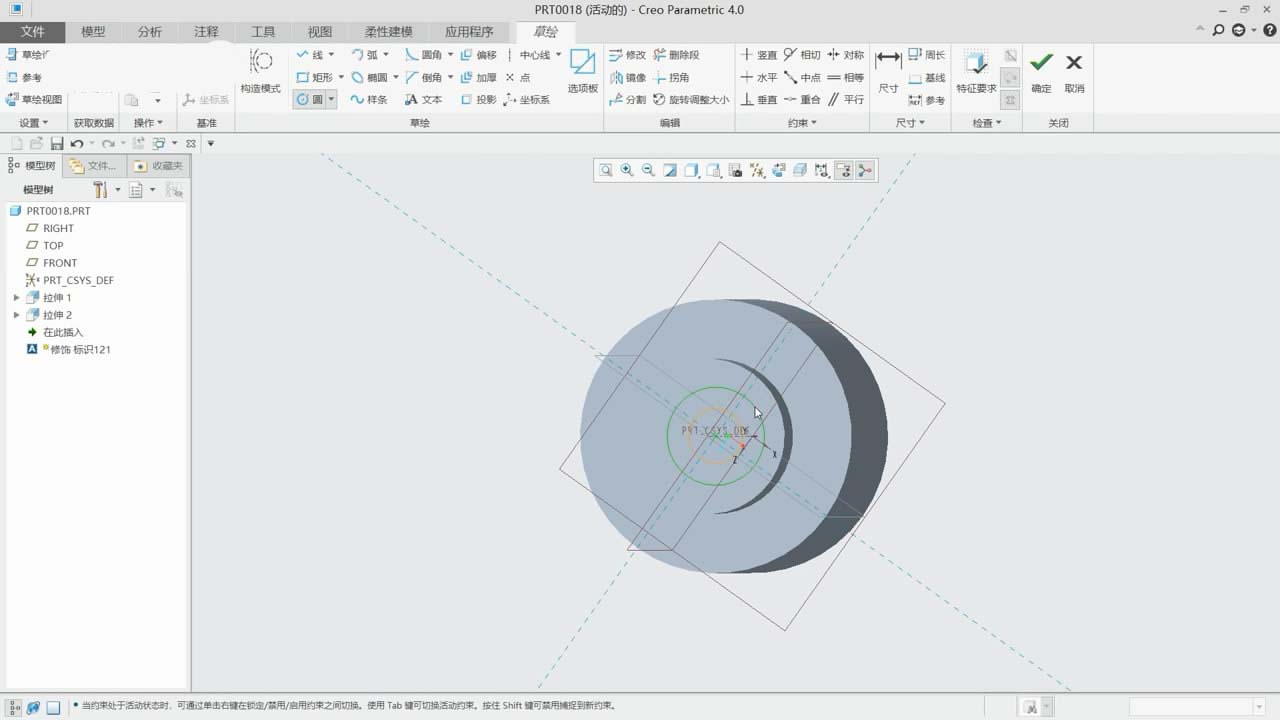This screenshot has height=720, width=1280.
Task: Choose the Mirror (镜像) edit tool
Action: click(x=627, y=78)
